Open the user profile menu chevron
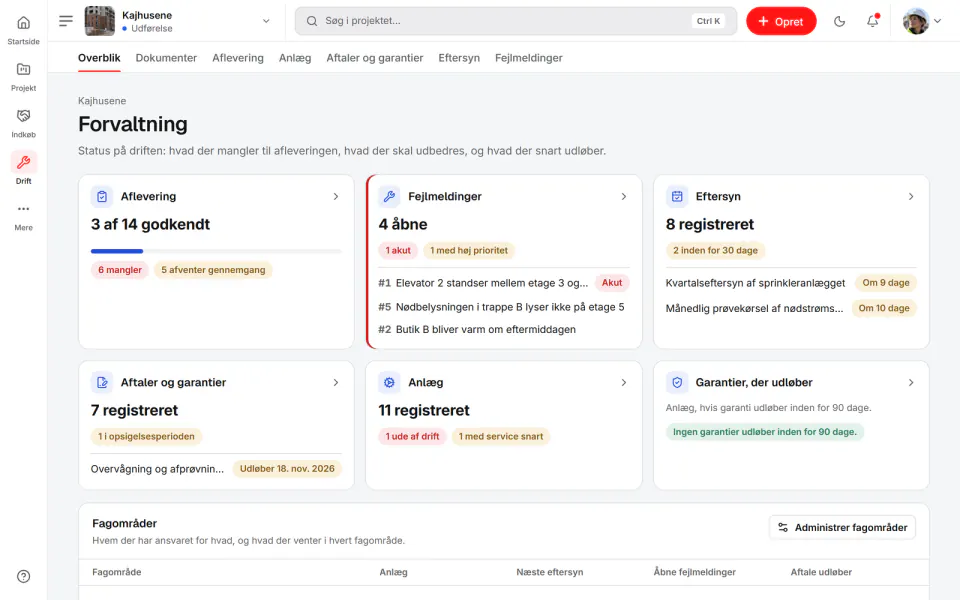 coord(937,21)
